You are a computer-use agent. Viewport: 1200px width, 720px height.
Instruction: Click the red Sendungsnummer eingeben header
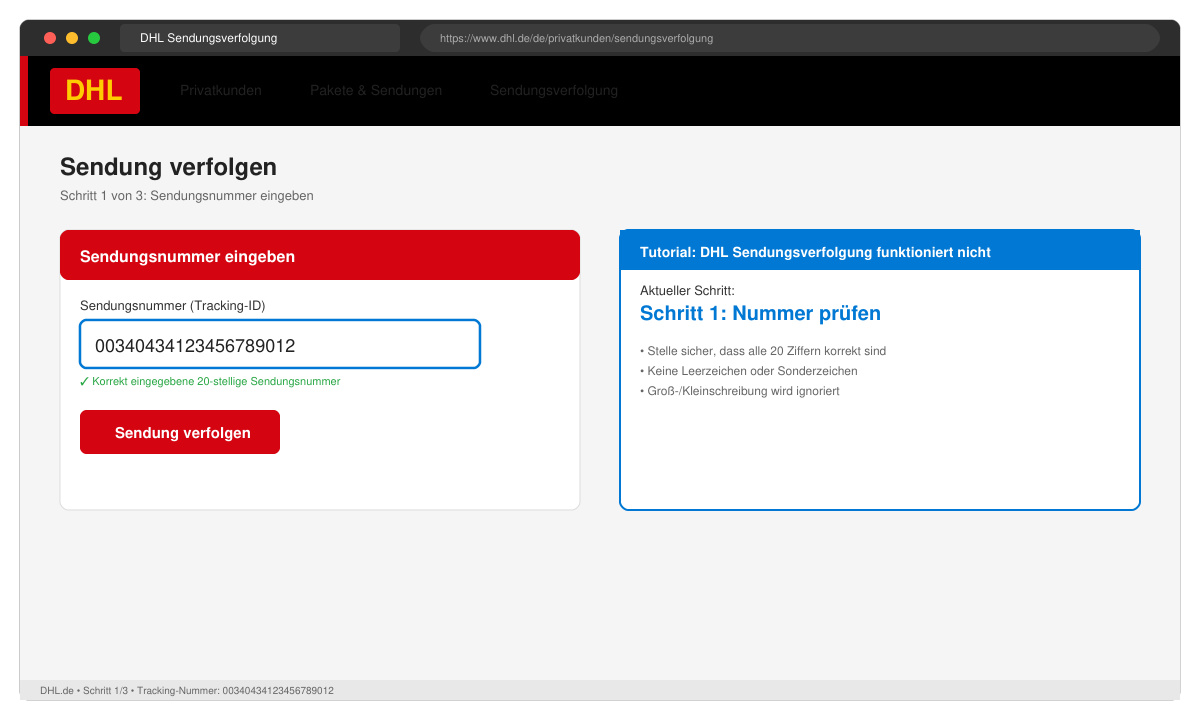[320, 256]
